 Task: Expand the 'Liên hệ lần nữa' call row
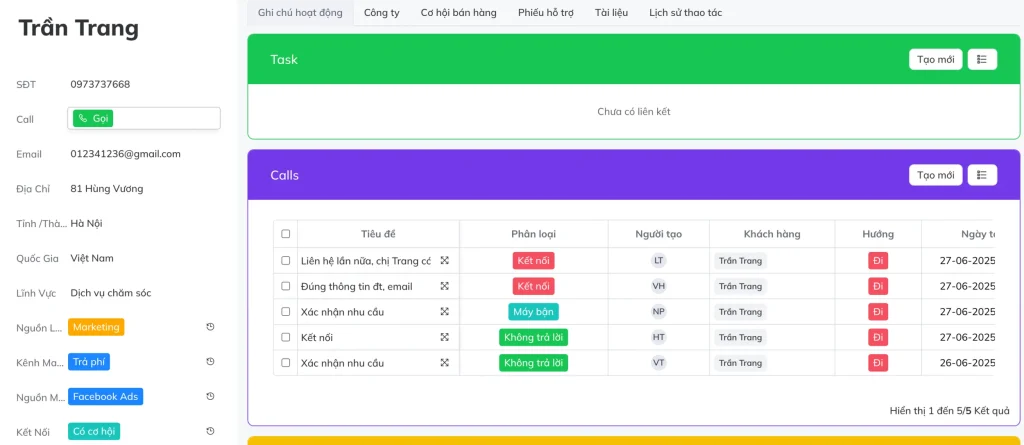pos(445,261)
